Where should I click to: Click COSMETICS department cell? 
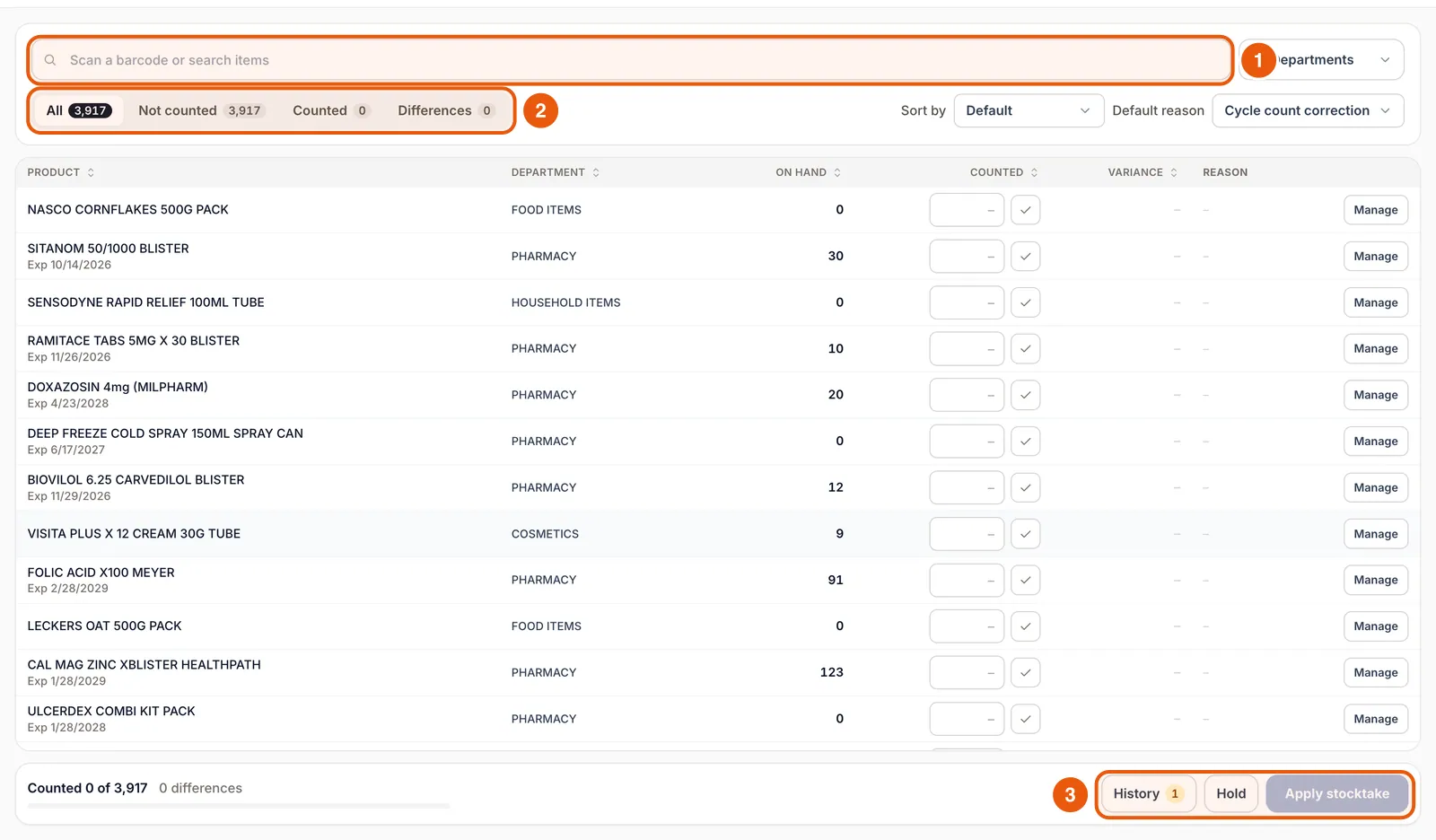[x=545, y=534]
